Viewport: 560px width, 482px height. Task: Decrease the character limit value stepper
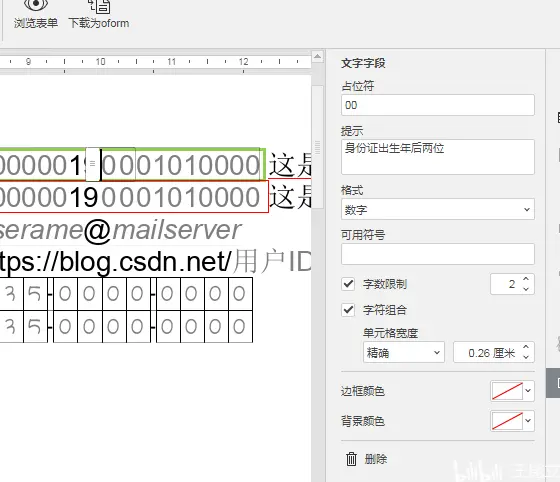click(526, 289)
